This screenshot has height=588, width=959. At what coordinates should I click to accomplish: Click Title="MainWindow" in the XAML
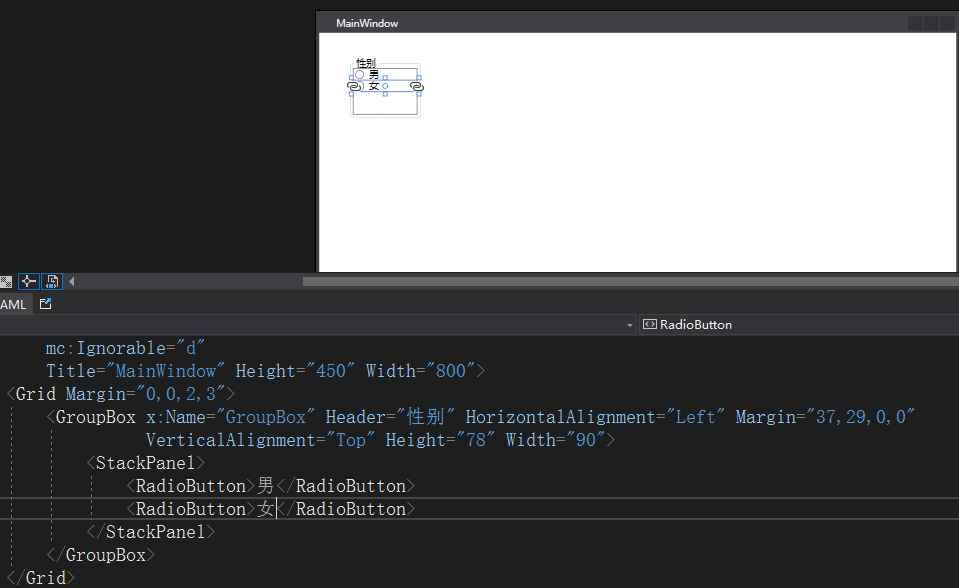click(136, 371)
